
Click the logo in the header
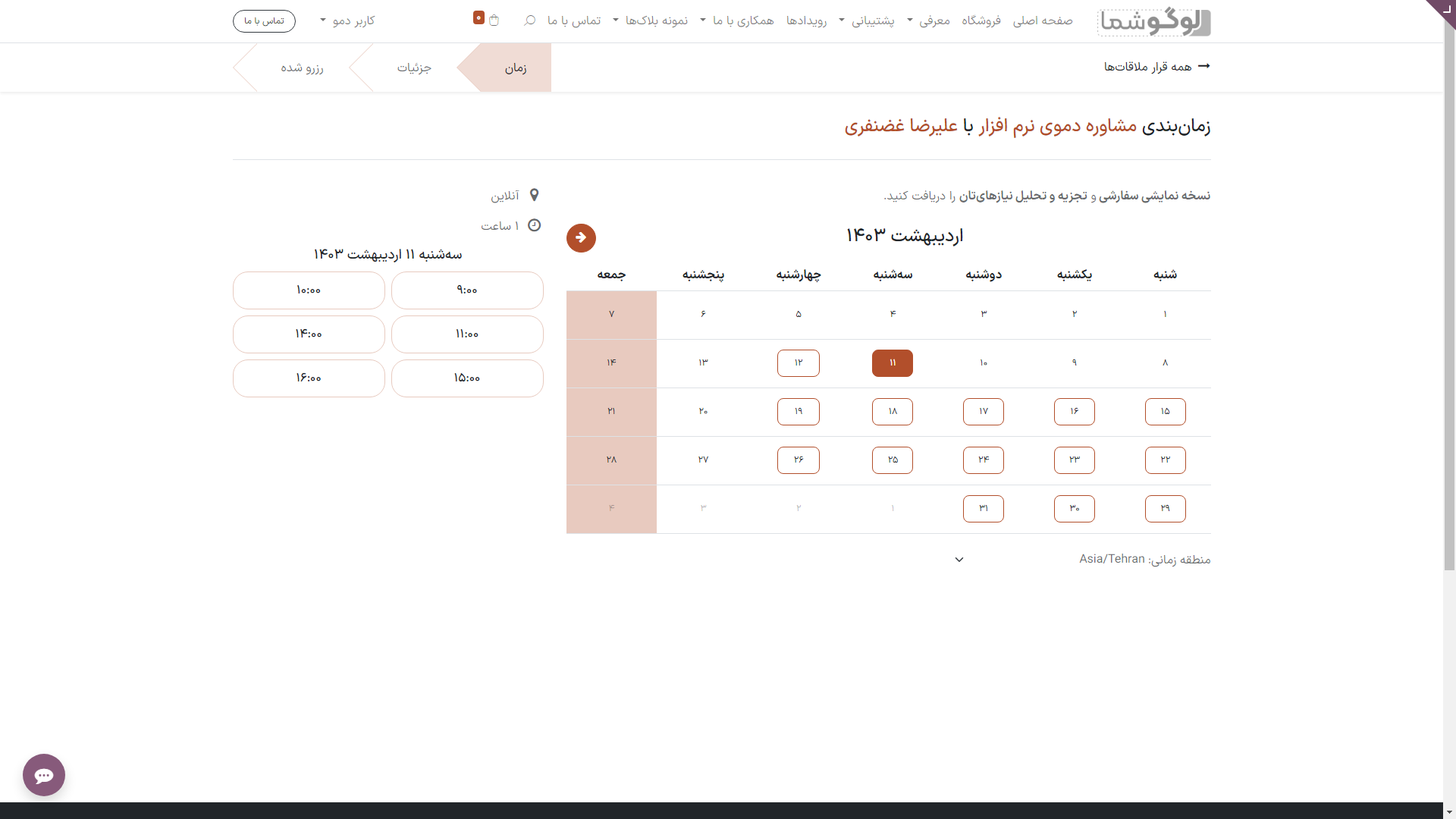1153,21
